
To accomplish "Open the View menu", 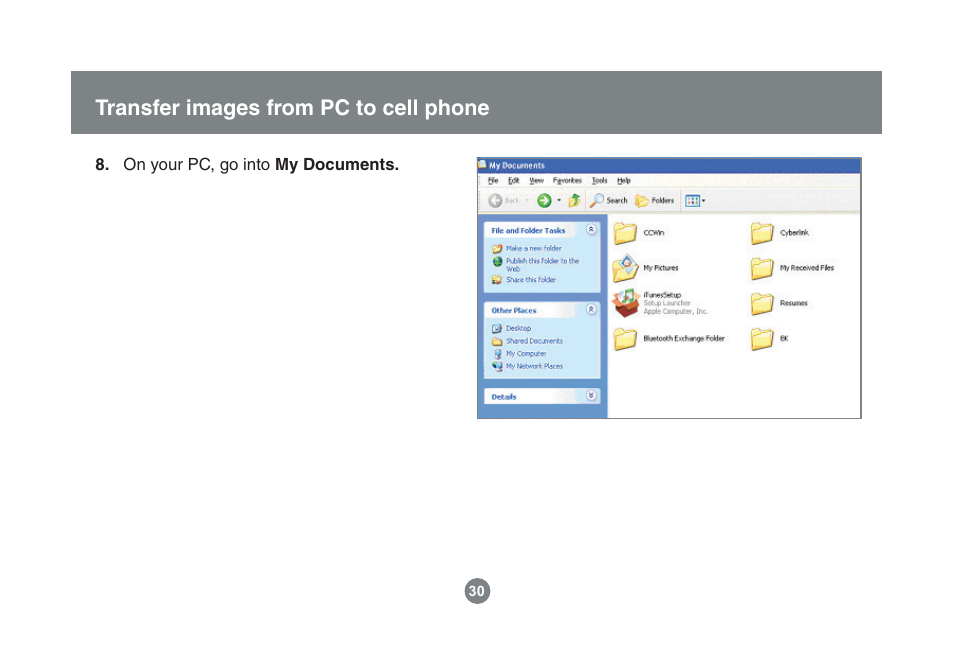I will click(536, 181).
